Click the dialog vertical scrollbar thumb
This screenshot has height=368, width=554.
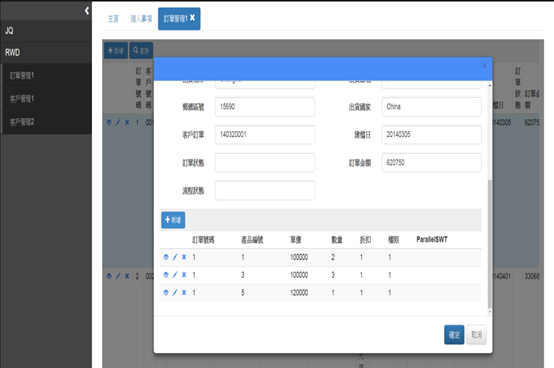click(489, 244)
